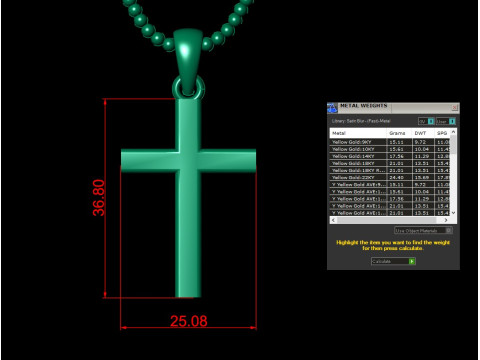Click the 17.56 grams cell for Yellow Gold:14KY

(x=399, y=156)
